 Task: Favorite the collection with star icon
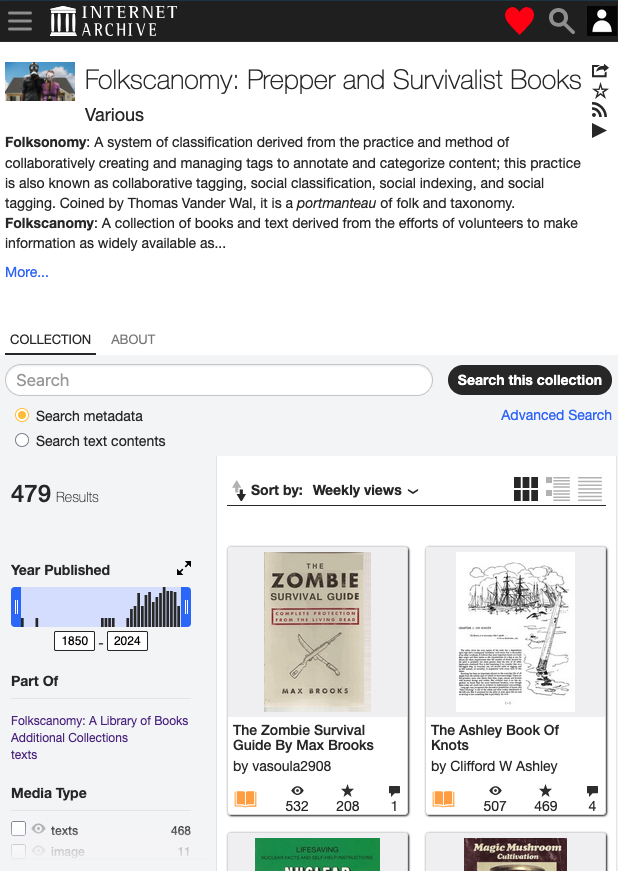[600, 91]
